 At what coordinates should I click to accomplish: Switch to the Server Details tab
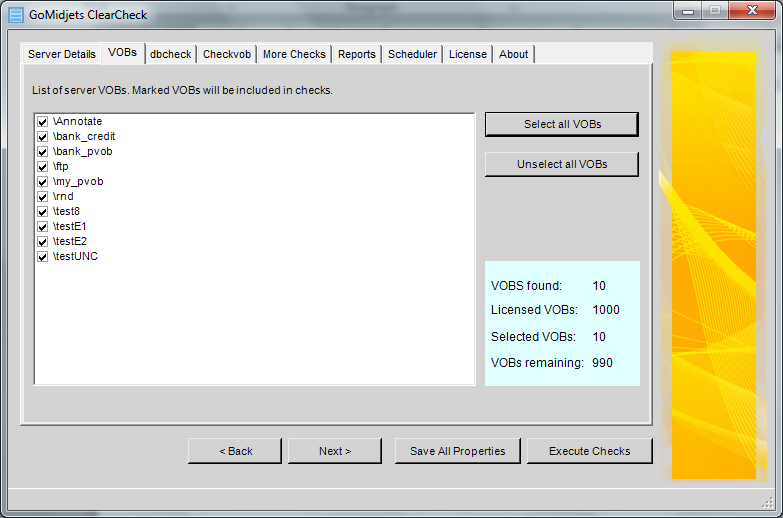pos(62,54)
